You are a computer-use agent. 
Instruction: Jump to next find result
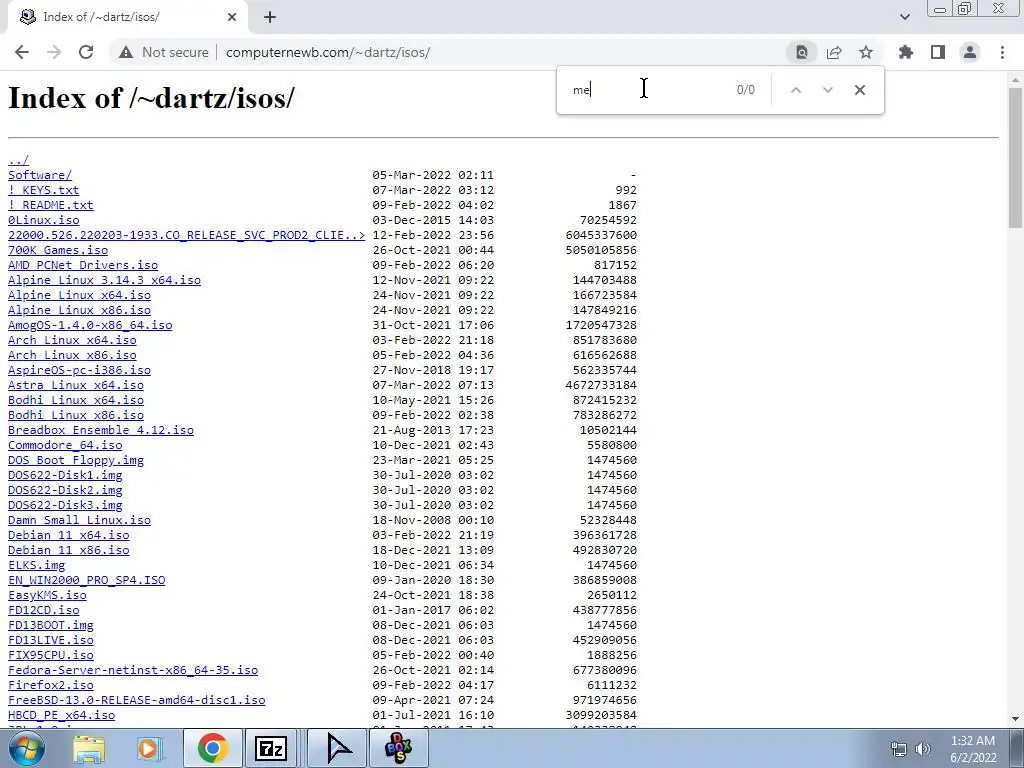pyautogui.click(x=827, y=90)
